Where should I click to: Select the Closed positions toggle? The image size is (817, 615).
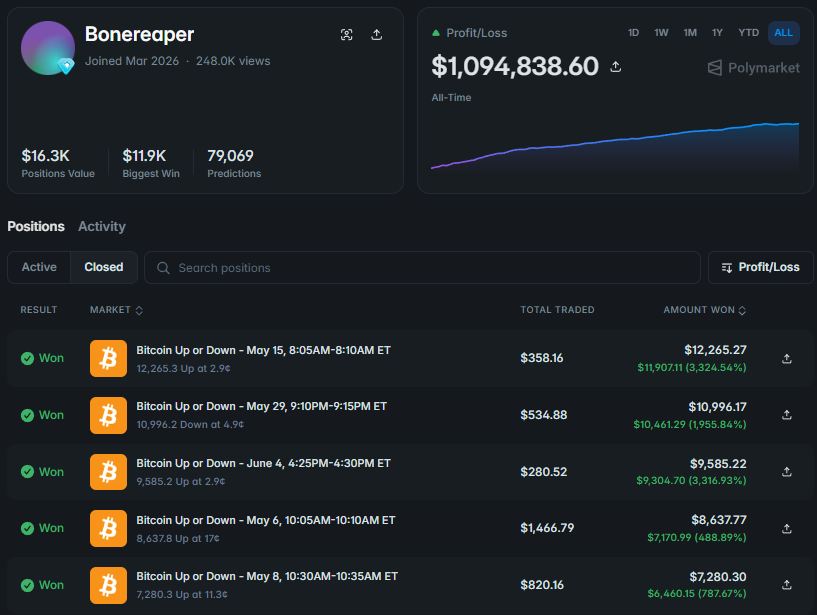[104, 267]
